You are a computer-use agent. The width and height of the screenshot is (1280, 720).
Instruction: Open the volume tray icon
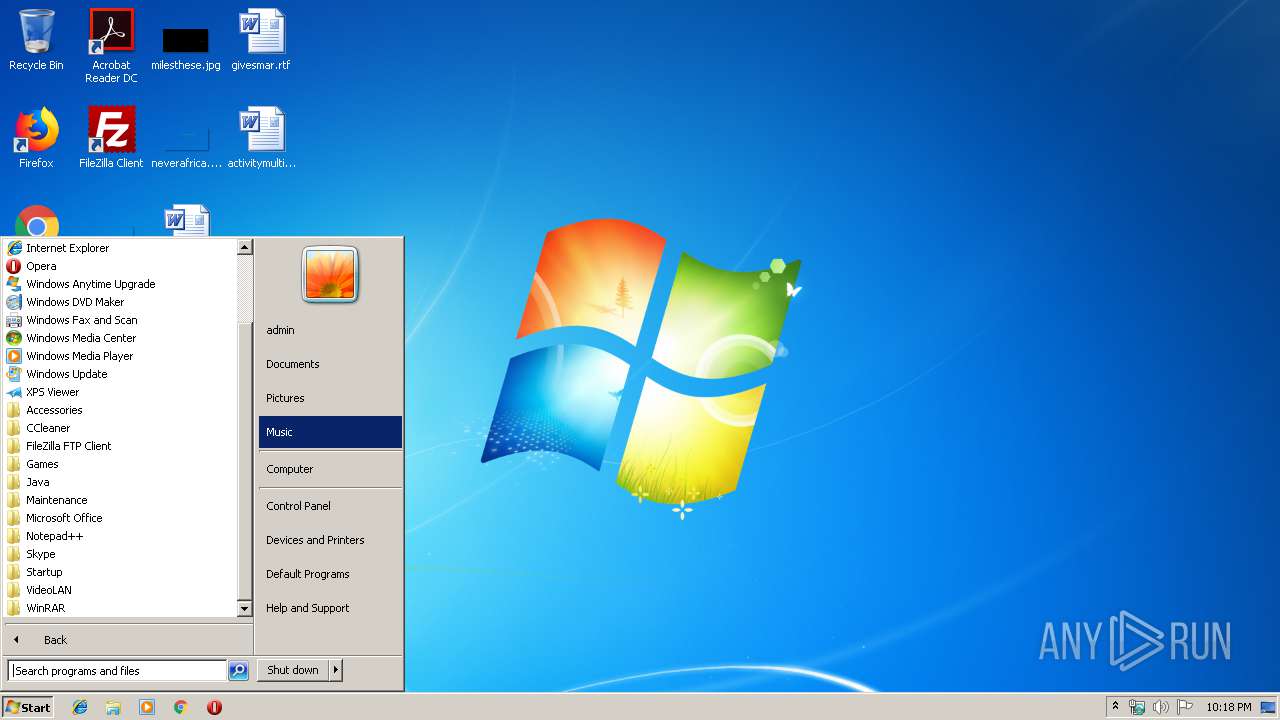[1160, 707]
